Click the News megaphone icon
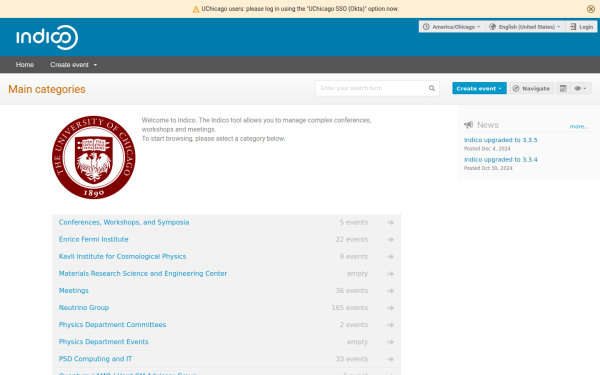 (468, 125)
